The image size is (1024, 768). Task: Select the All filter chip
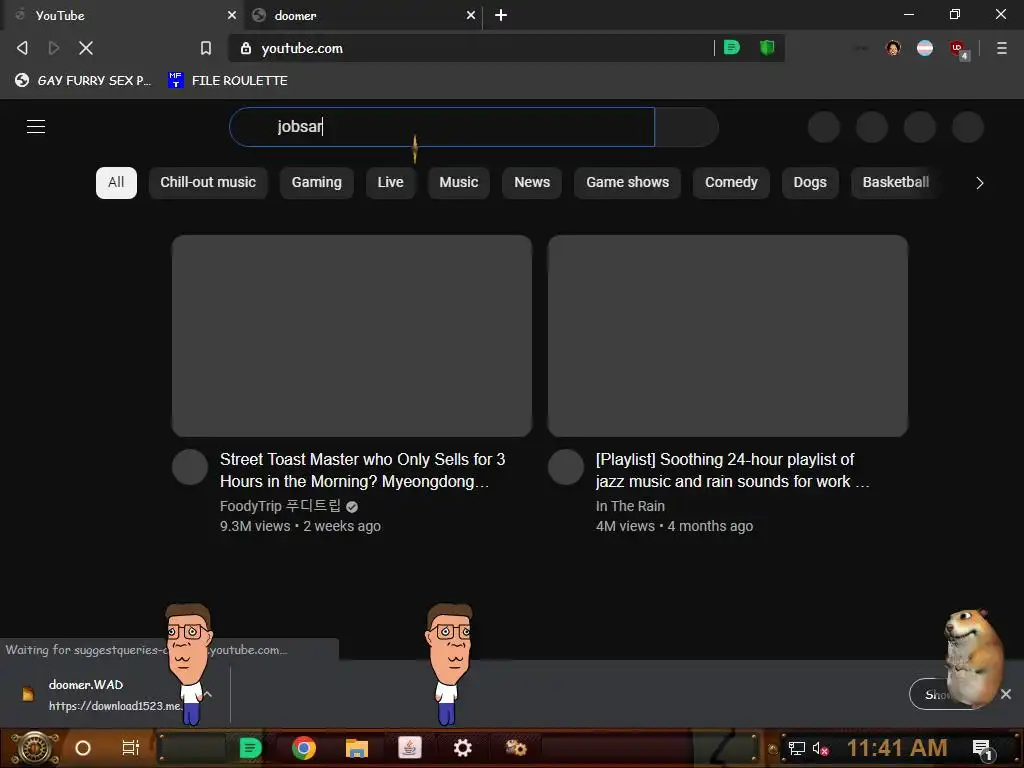point(116,182)
